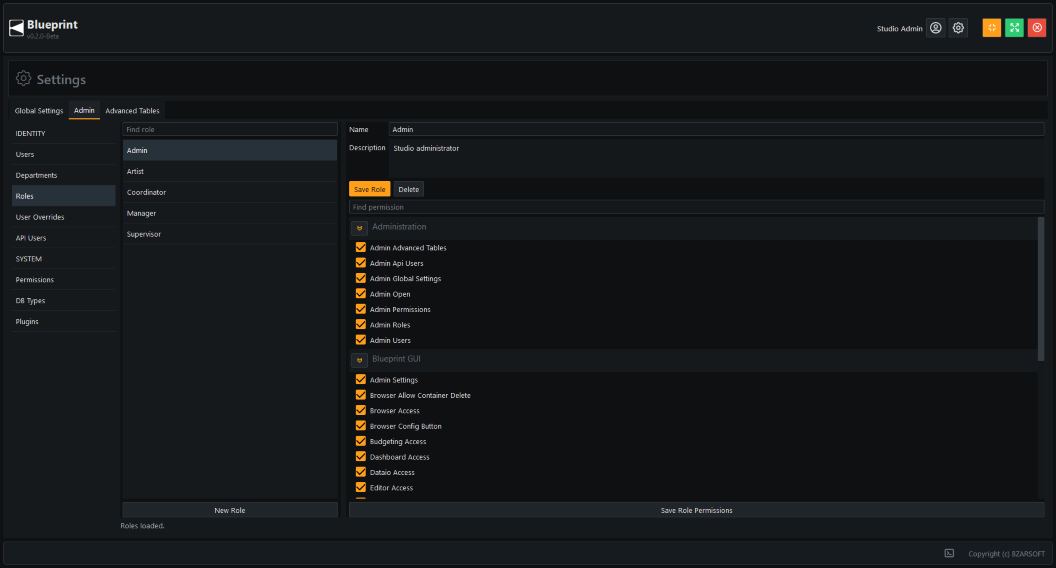Click the permissions list scrollbar
This screenshot has width=1056, height=568.
(x=1041, y=288)
